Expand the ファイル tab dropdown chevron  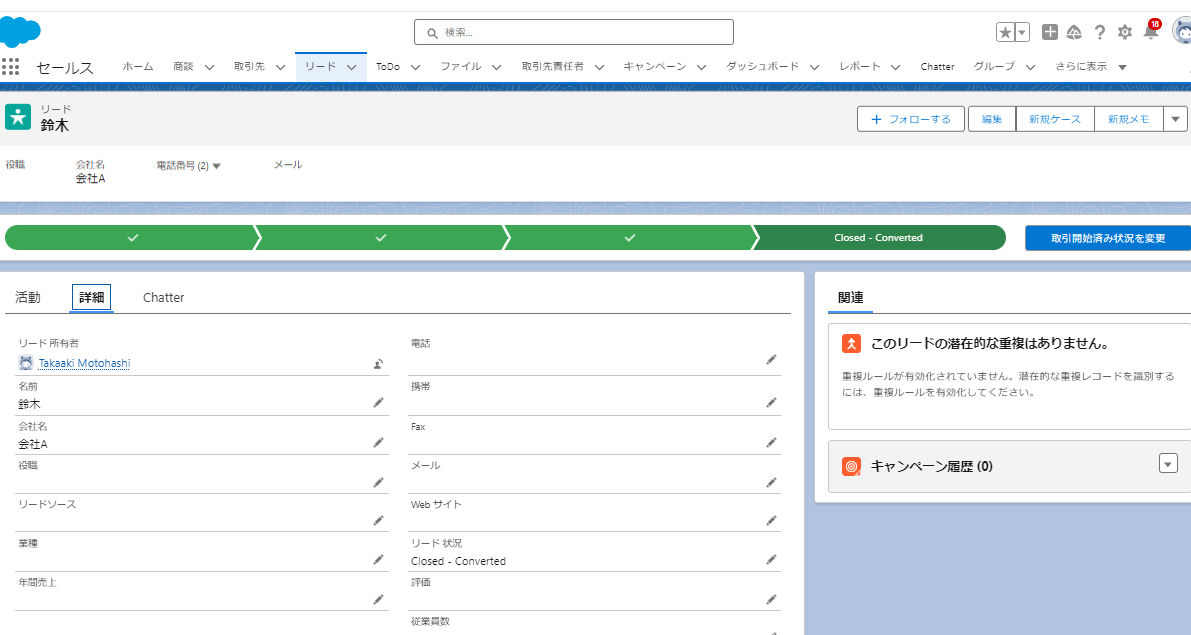(x=497, y=67)
